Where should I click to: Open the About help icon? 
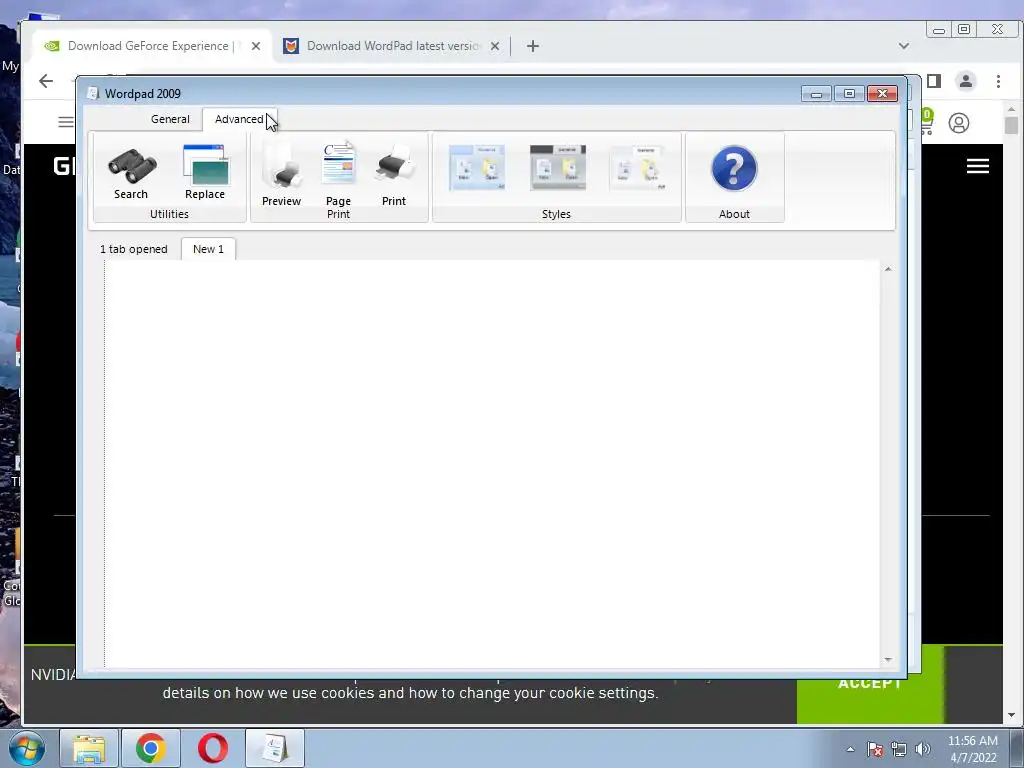[734, 168]
